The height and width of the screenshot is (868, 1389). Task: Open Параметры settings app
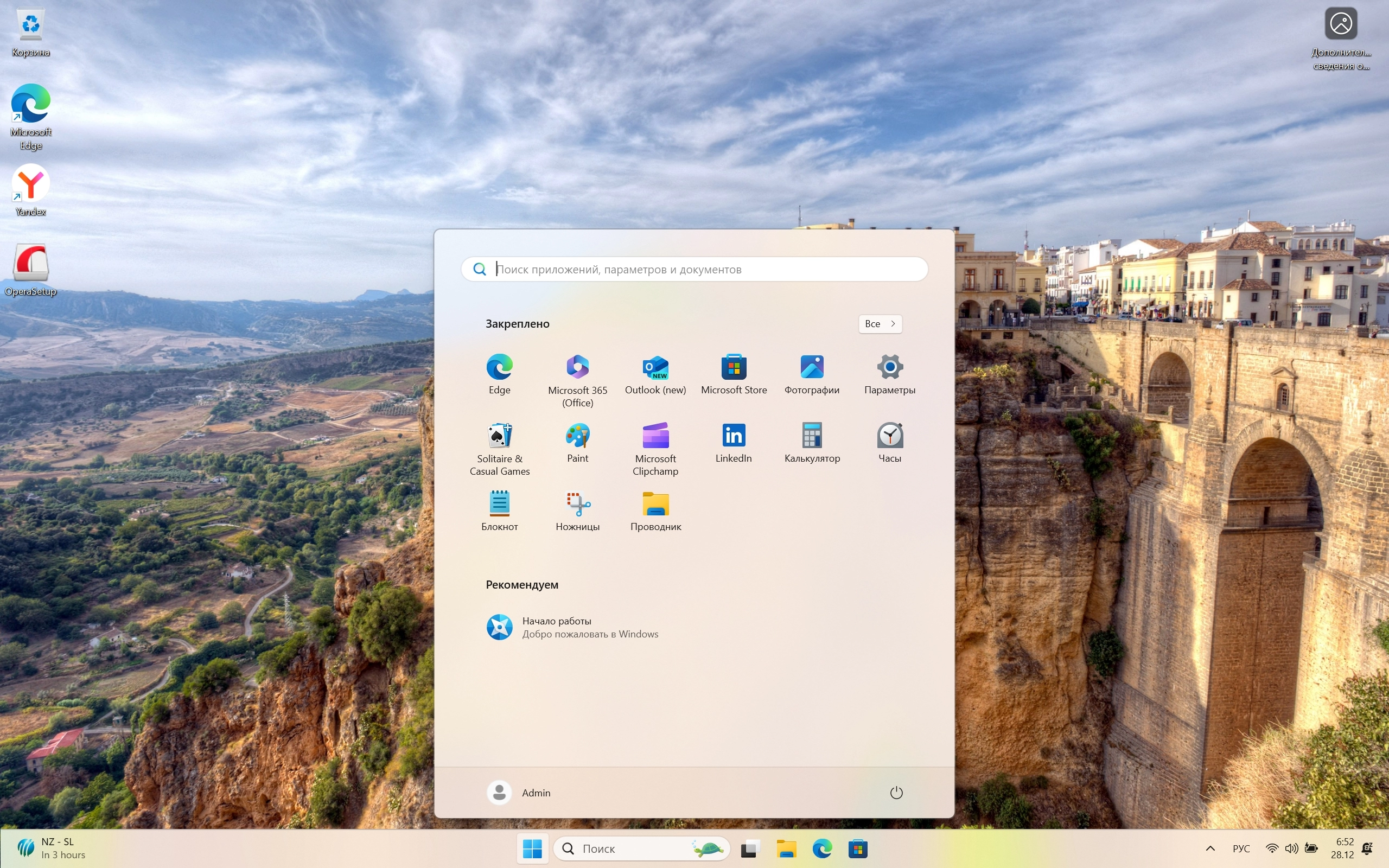[x=890, y=367]
